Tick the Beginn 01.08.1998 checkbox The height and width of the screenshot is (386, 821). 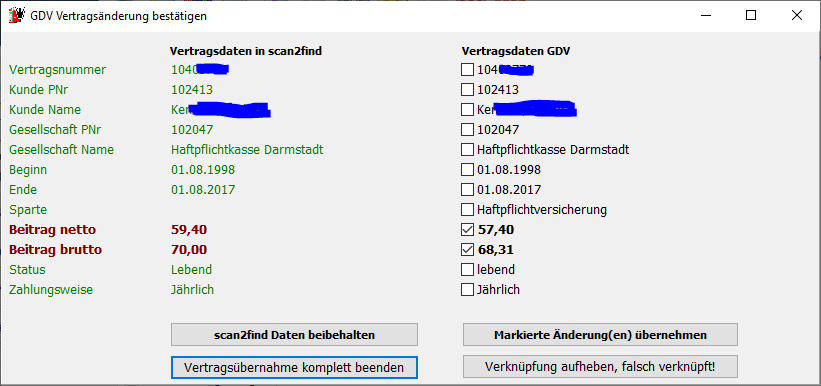click(x=467, y=170)
